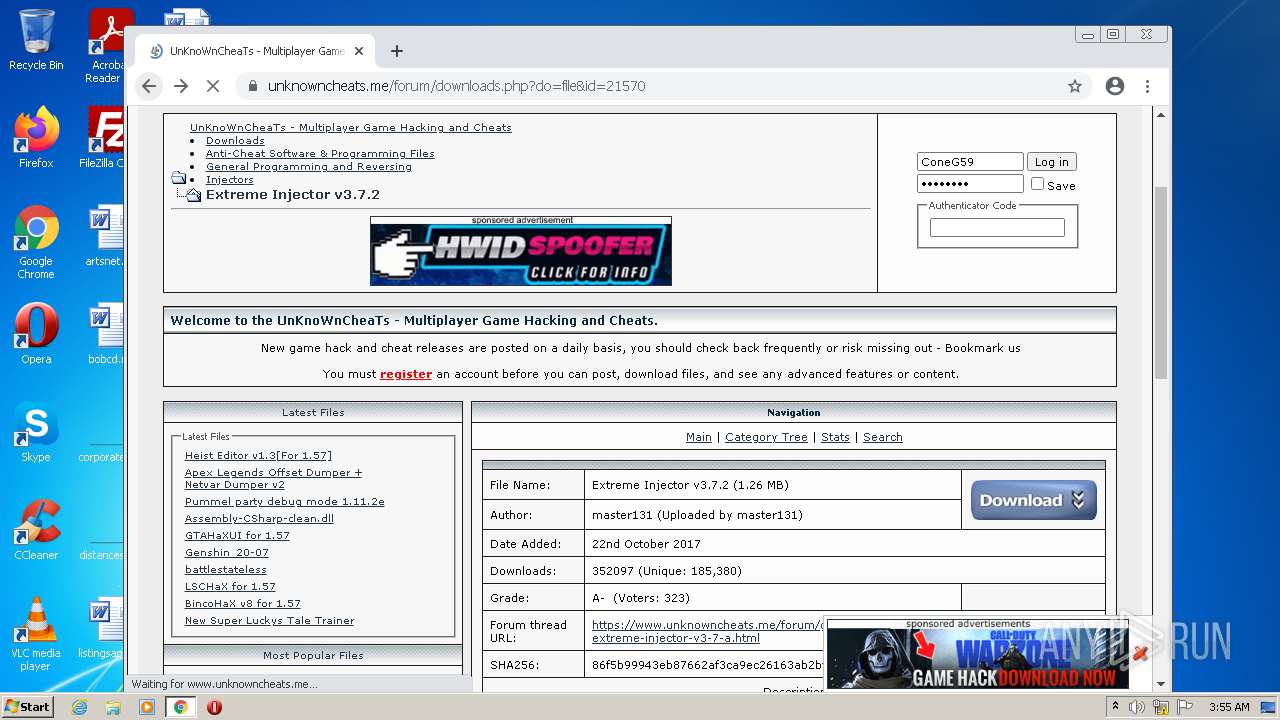Click the browser address bar URL
This screenshot has height=720, width=1280.
pyautogui.click(x=456, y=86)
